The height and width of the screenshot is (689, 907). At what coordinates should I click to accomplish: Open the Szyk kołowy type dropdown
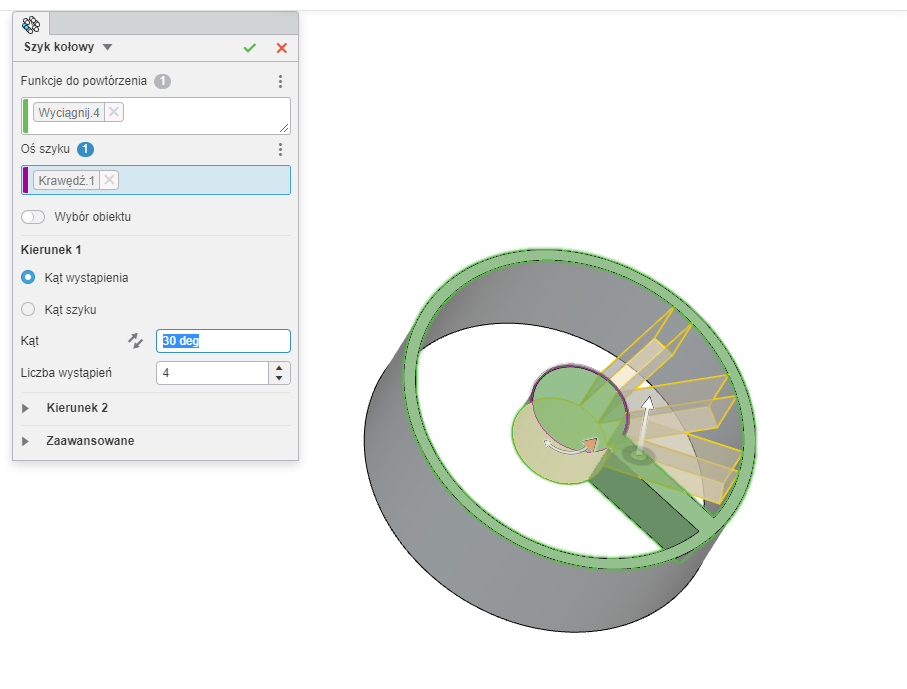coord(108,48)
